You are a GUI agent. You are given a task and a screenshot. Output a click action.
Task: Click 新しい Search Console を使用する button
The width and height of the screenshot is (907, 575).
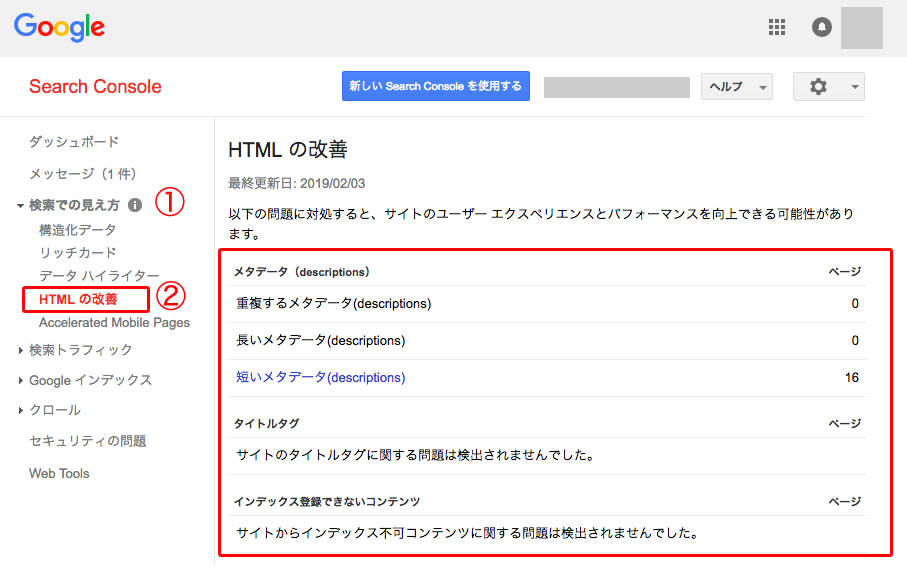click(435, 87)
